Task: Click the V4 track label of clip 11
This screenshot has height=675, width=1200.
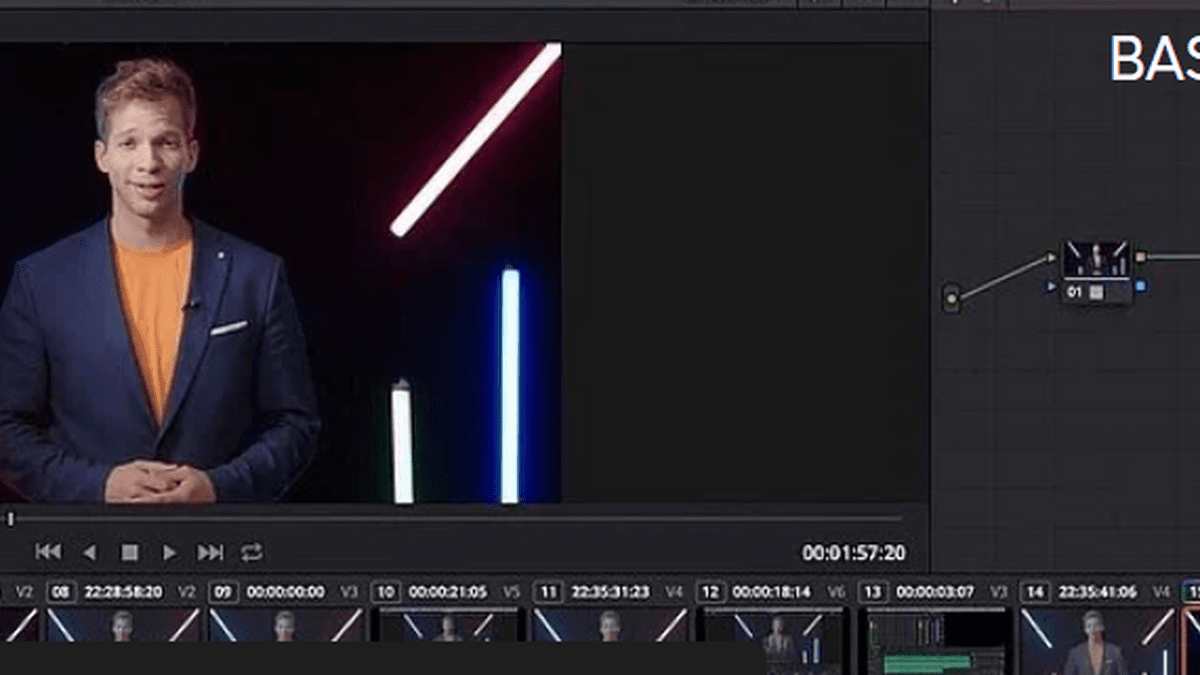Action: tap(674, 592)
